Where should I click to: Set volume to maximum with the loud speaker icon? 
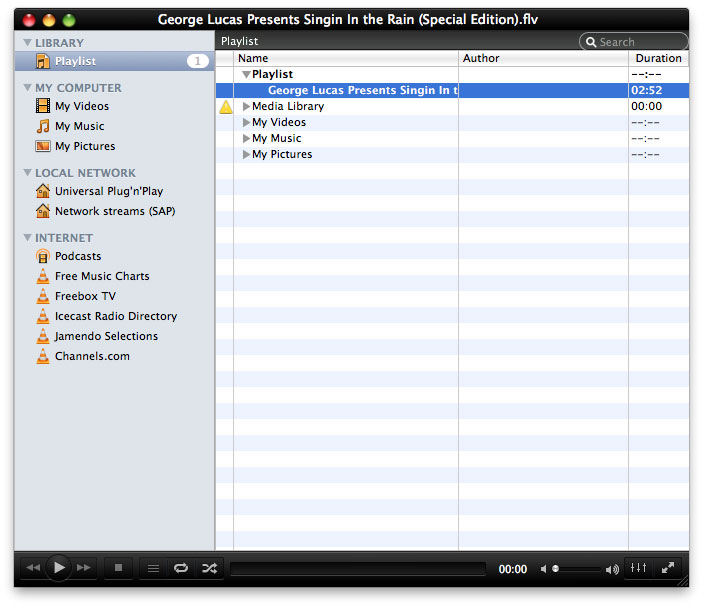pos(612,569)
